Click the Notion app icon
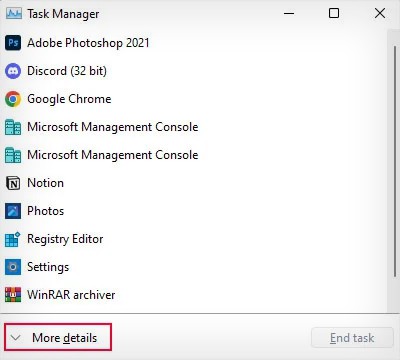400x360 pixels. point(13,183)
